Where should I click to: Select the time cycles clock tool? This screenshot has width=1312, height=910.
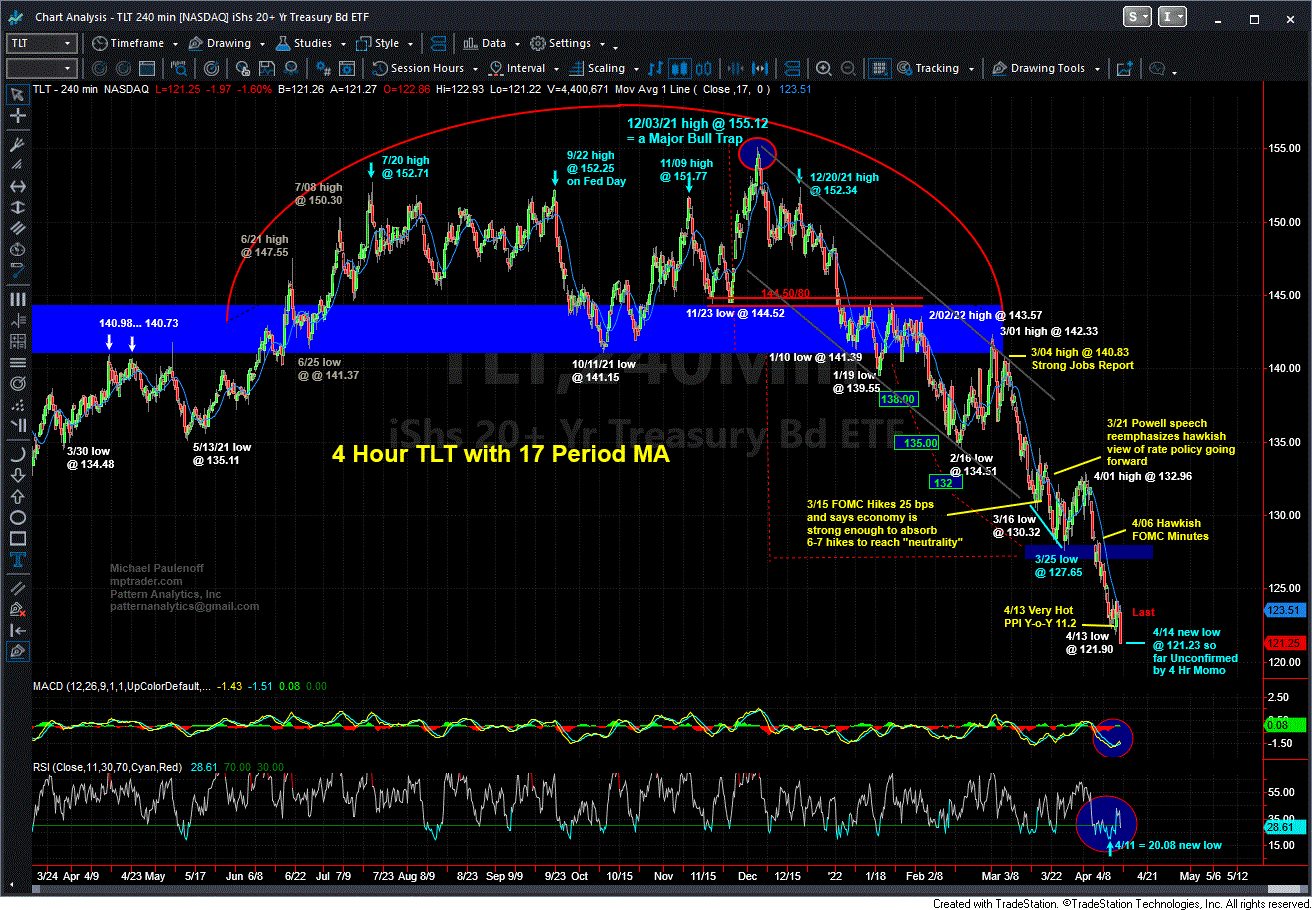click(17, 248)
